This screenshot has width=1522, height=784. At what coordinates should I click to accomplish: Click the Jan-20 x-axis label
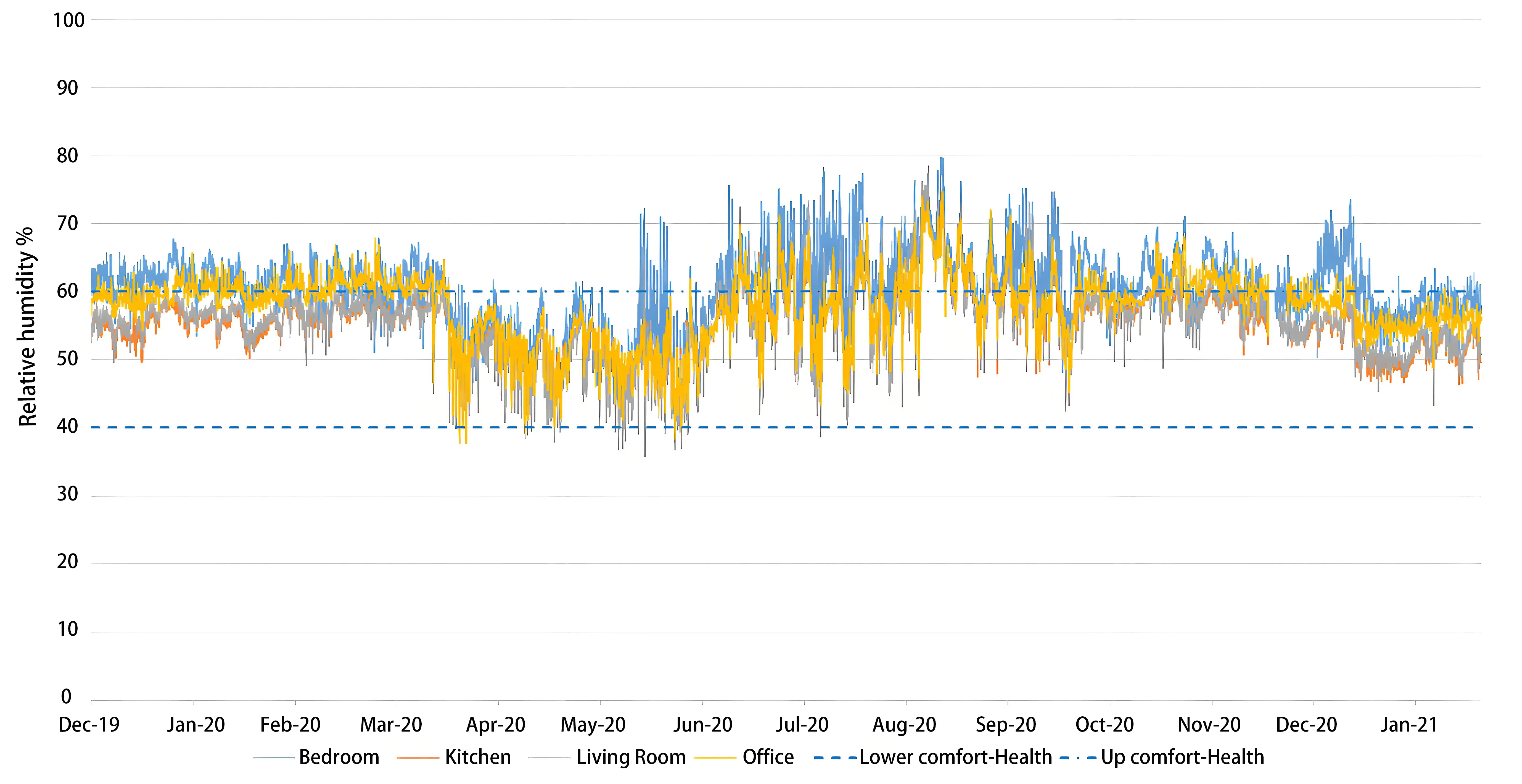coord(195,724)
